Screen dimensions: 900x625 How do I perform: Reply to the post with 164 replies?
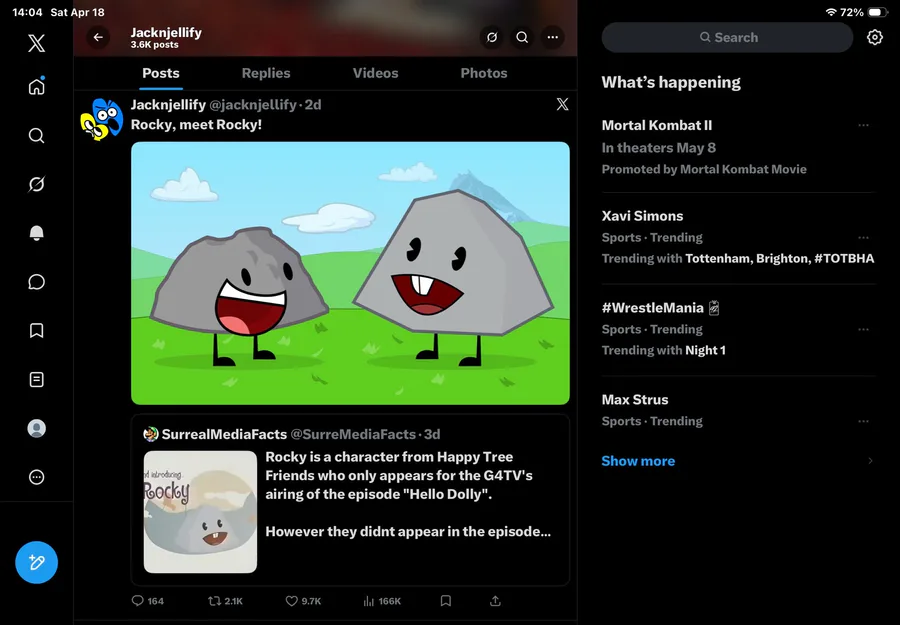(148, 601)
